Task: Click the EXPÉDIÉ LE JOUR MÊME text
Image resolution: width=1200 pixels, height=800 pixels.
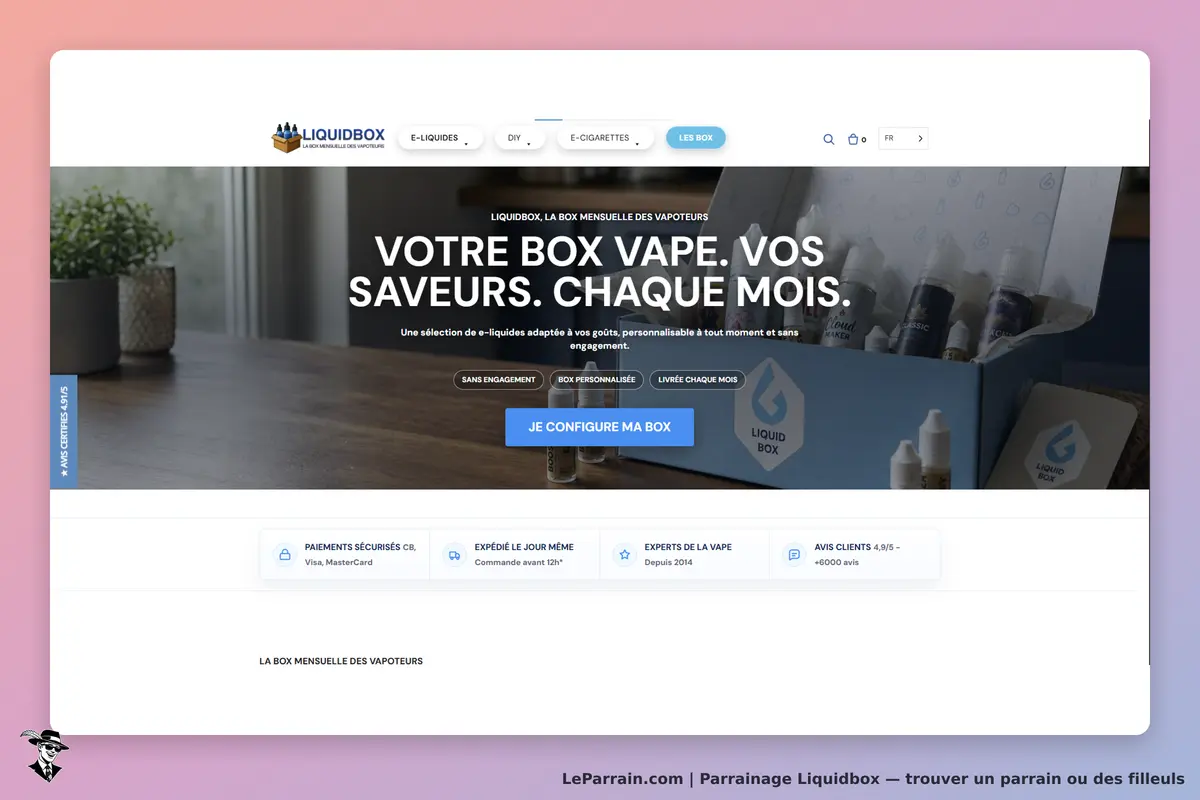Action: (x=524, y=547)
